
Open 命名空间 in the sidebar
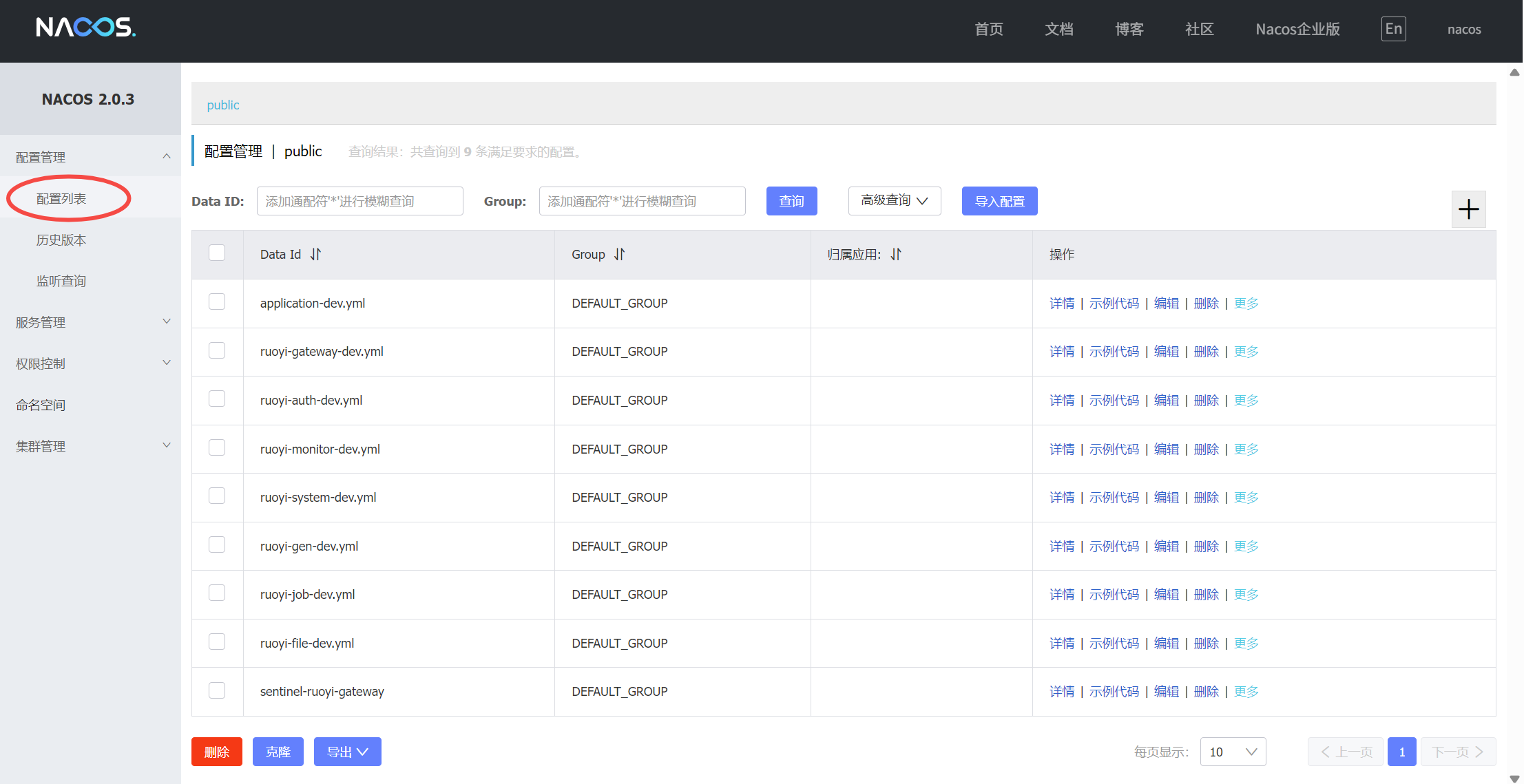(41, 405)
